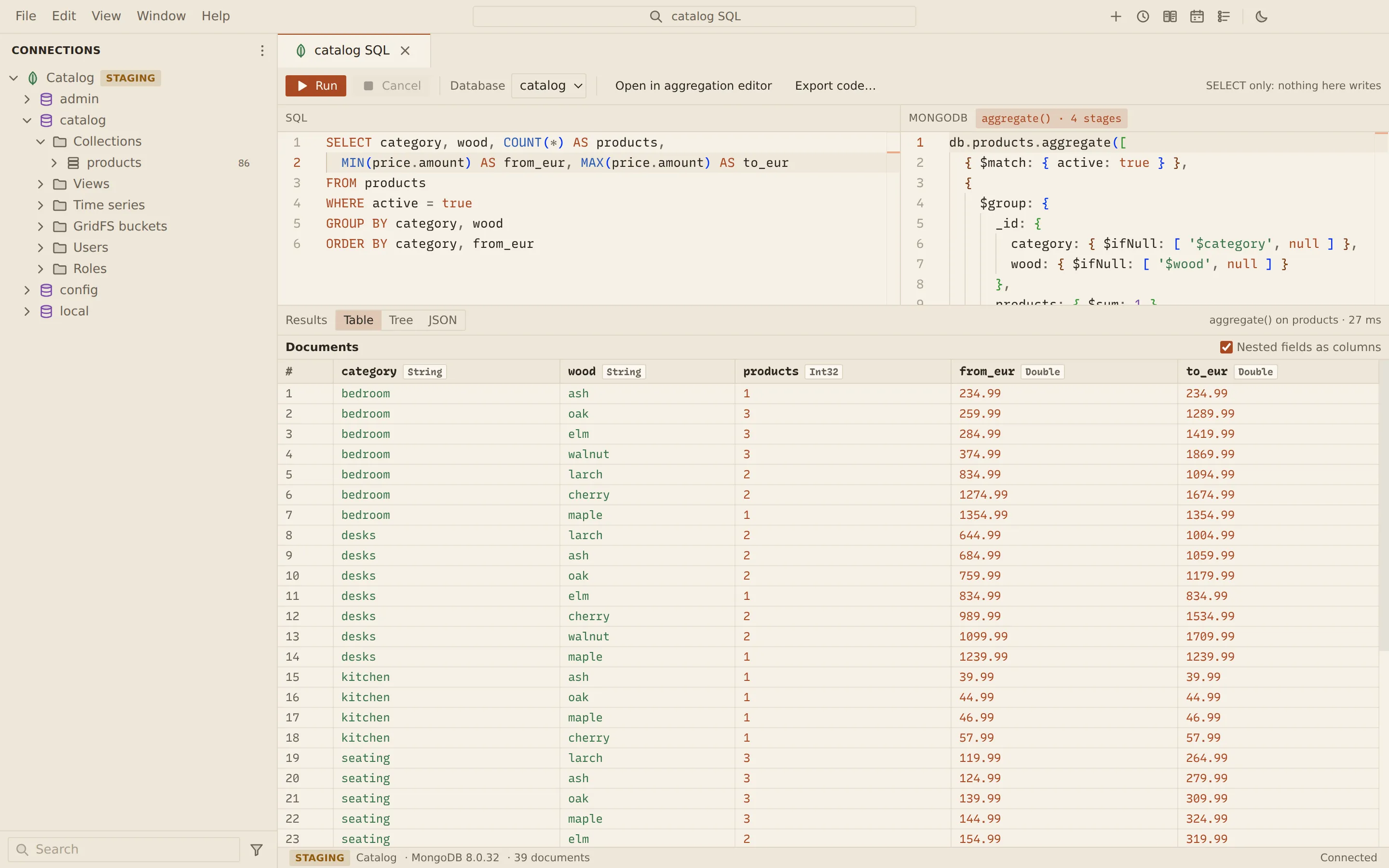Click the admin database icon

click(x=46, y=99)
